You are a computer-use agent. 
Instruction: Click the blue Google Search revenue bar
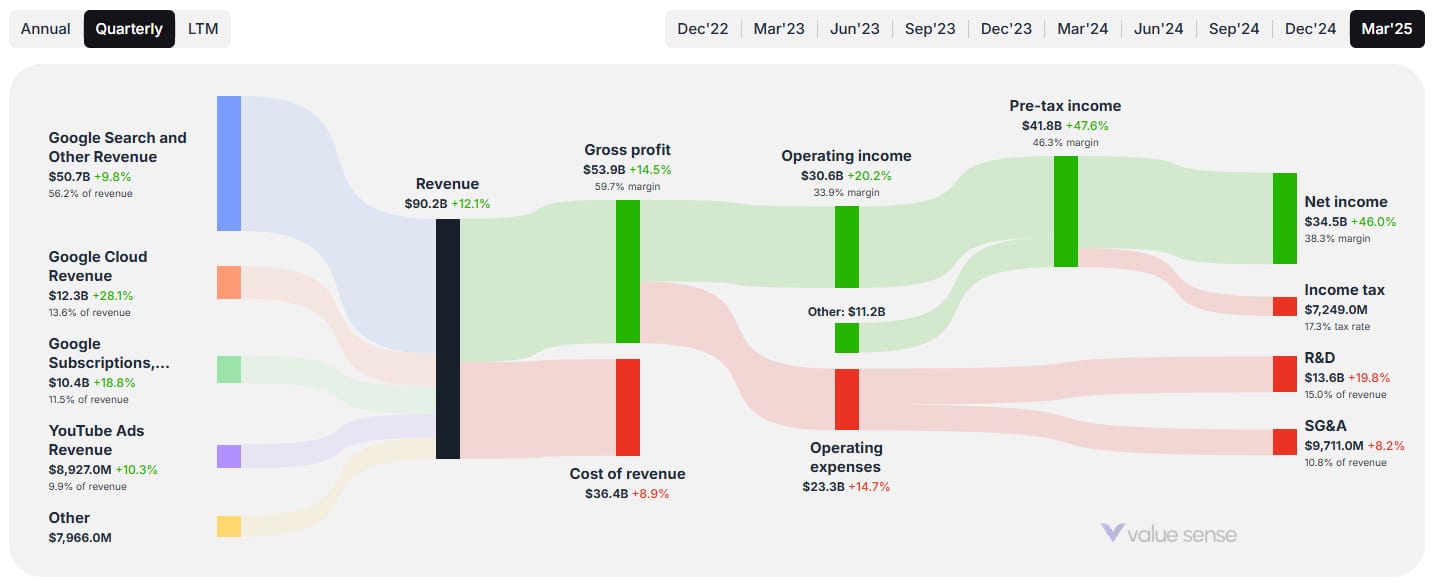click(229, 163)
